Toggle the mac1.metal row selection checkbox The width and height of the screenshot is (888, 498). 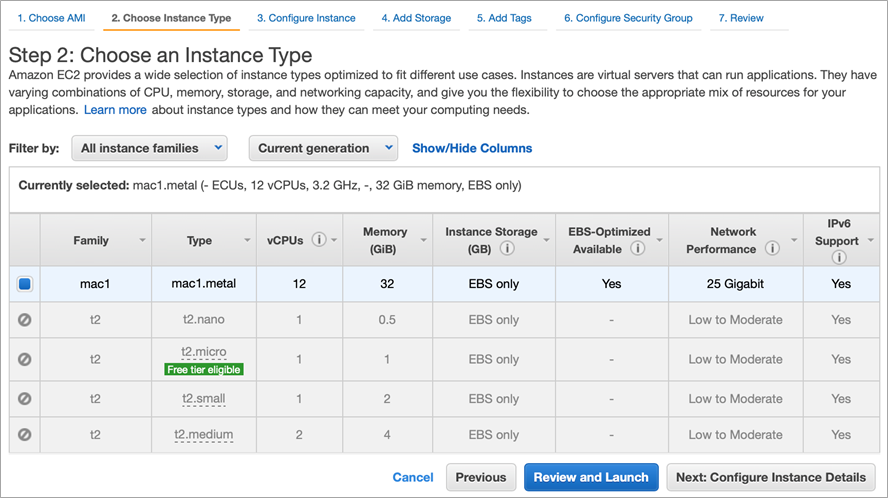[x=25, y=284]
